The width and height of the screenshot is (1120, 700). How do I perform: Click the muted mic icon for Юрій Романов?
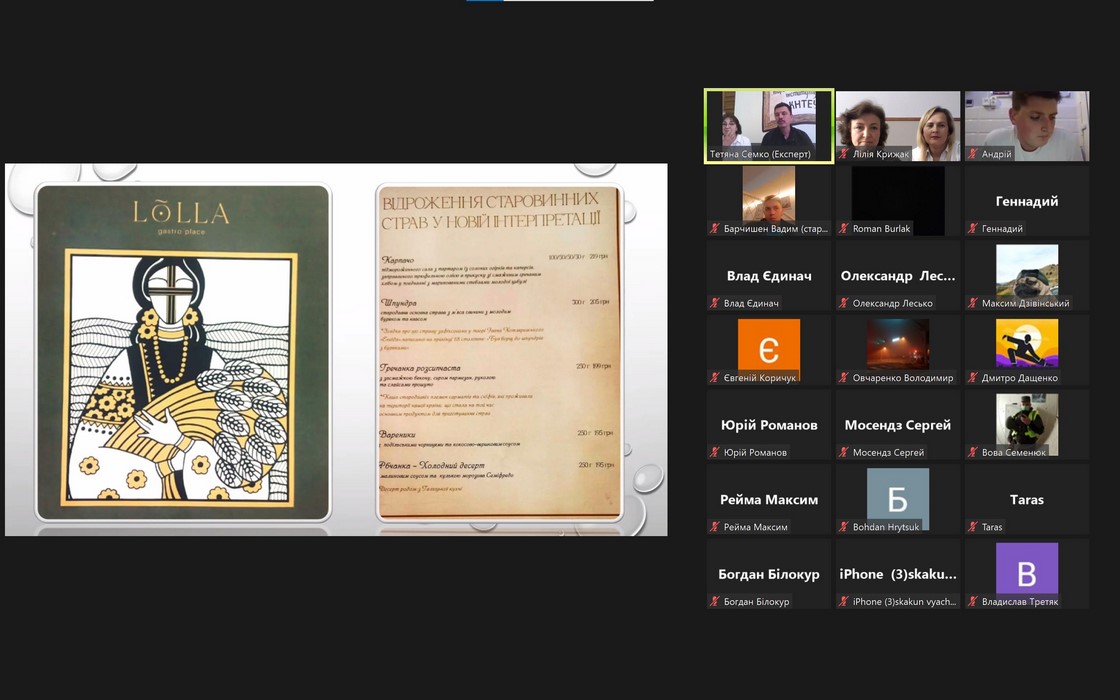tap(715, 453)
